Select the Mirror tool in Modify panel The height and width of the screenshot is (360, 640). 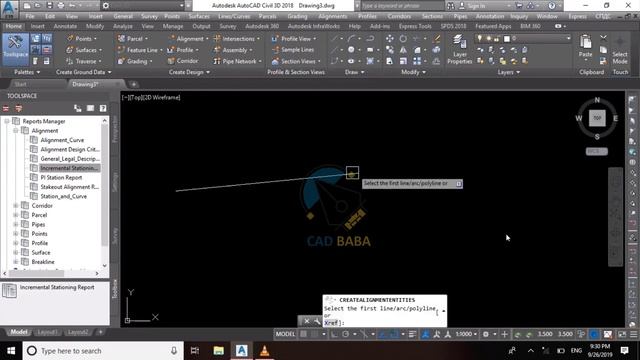403,50
